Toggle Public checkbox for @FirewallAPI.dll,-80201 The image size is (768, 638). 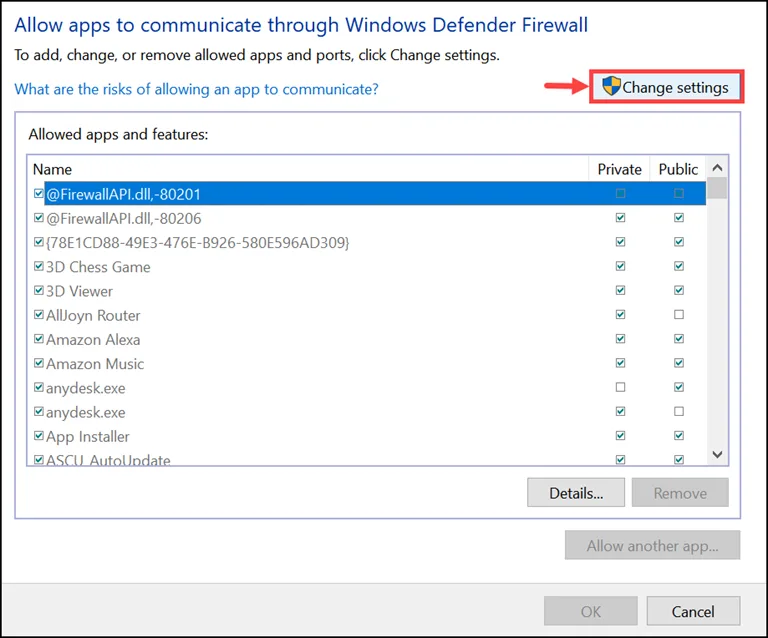pos(679,193)
